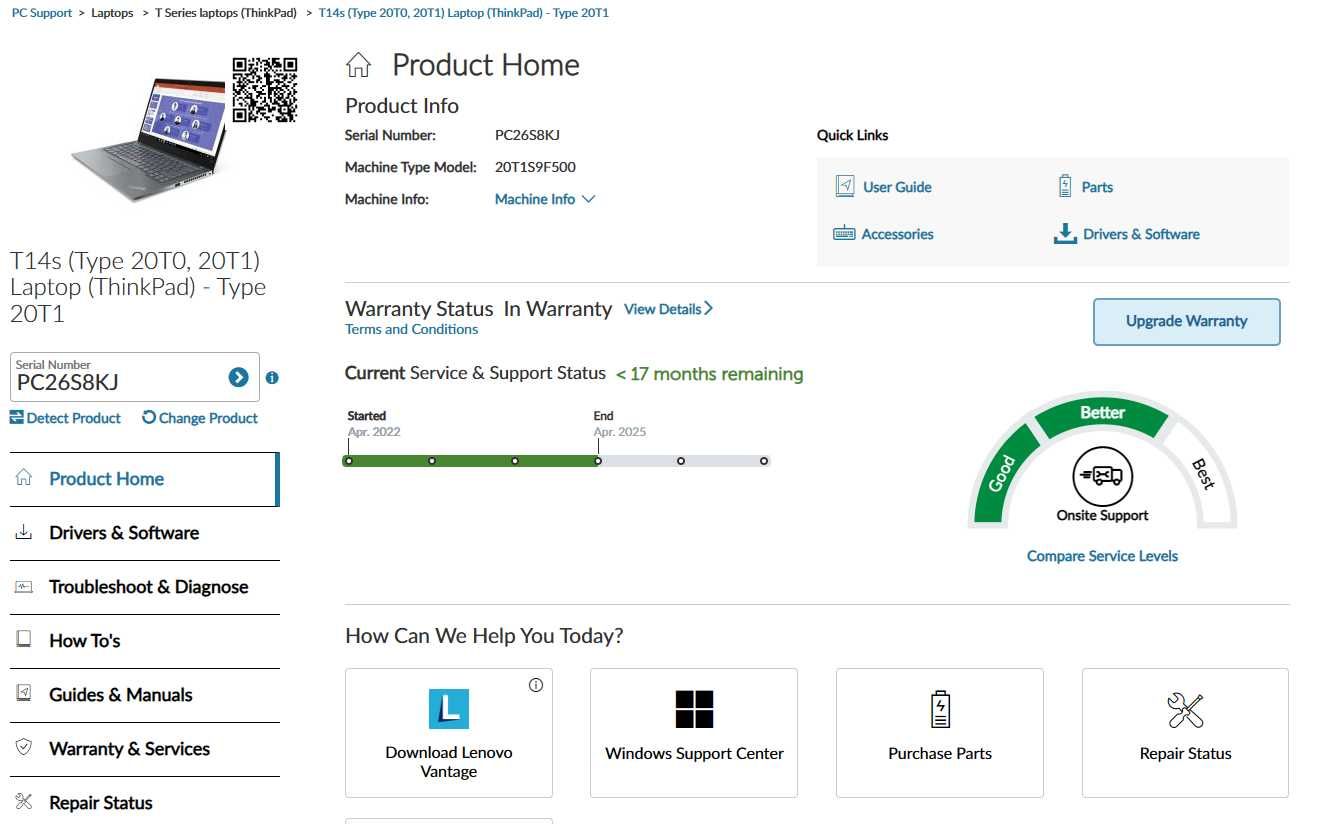Open Warranty & Services in sidebar
Screen dimensions: 1325x824
[145, 749]
